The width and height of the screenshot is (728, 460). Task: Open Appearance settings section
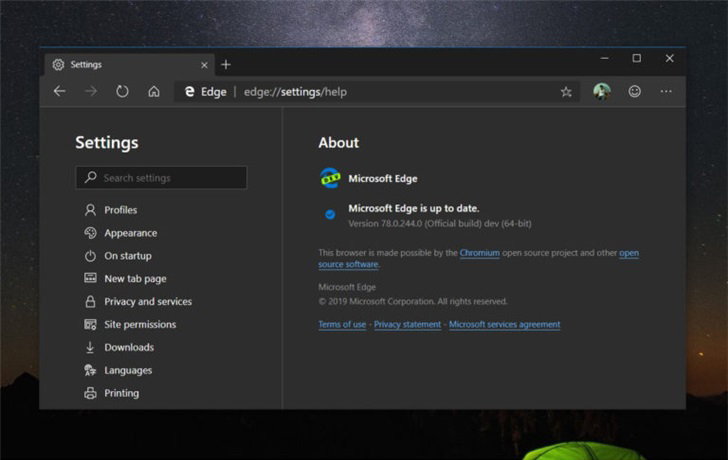pyautogui.click(x=130, y=233)
